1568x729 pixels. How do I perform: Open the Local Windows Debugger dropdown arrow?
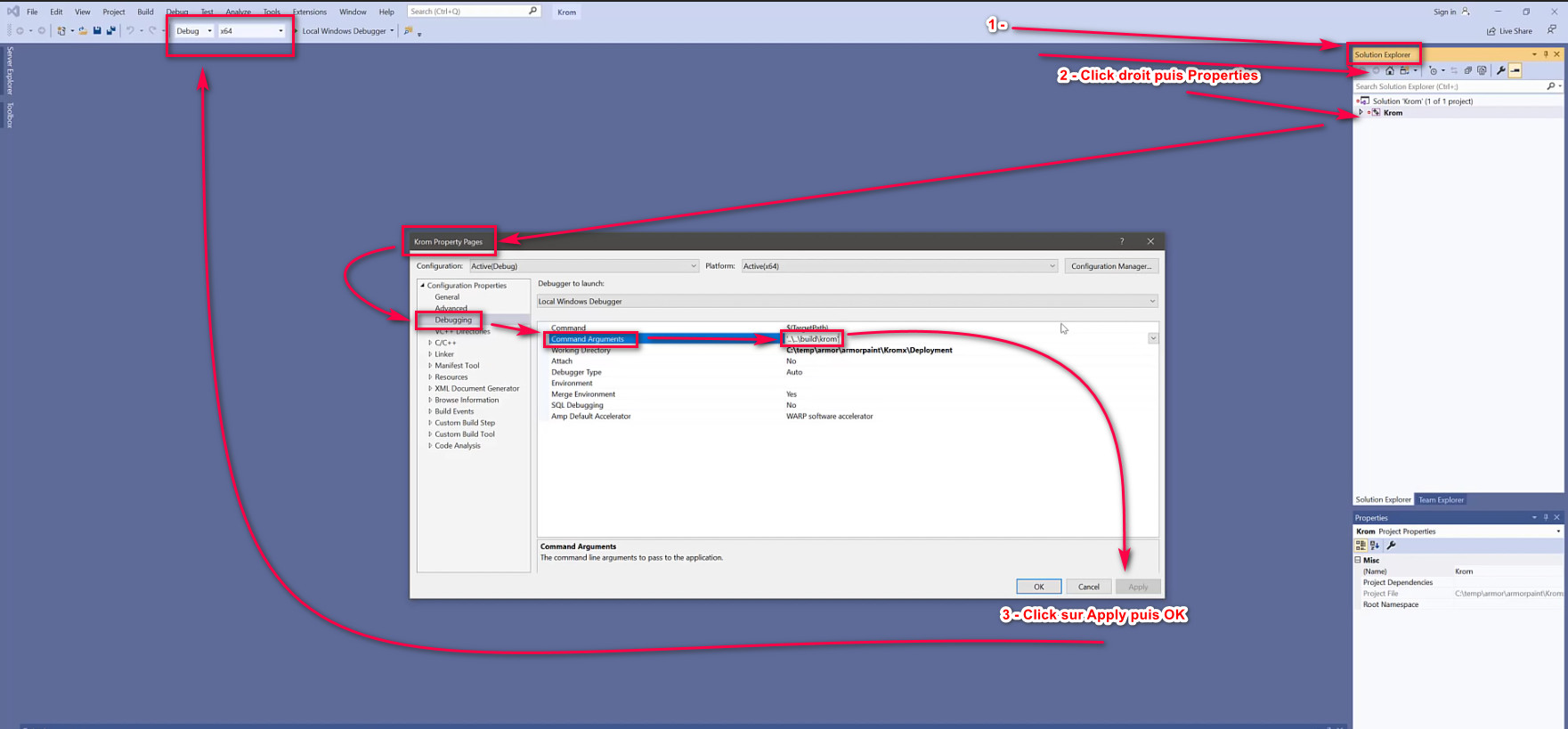click(x=392, y=30)
